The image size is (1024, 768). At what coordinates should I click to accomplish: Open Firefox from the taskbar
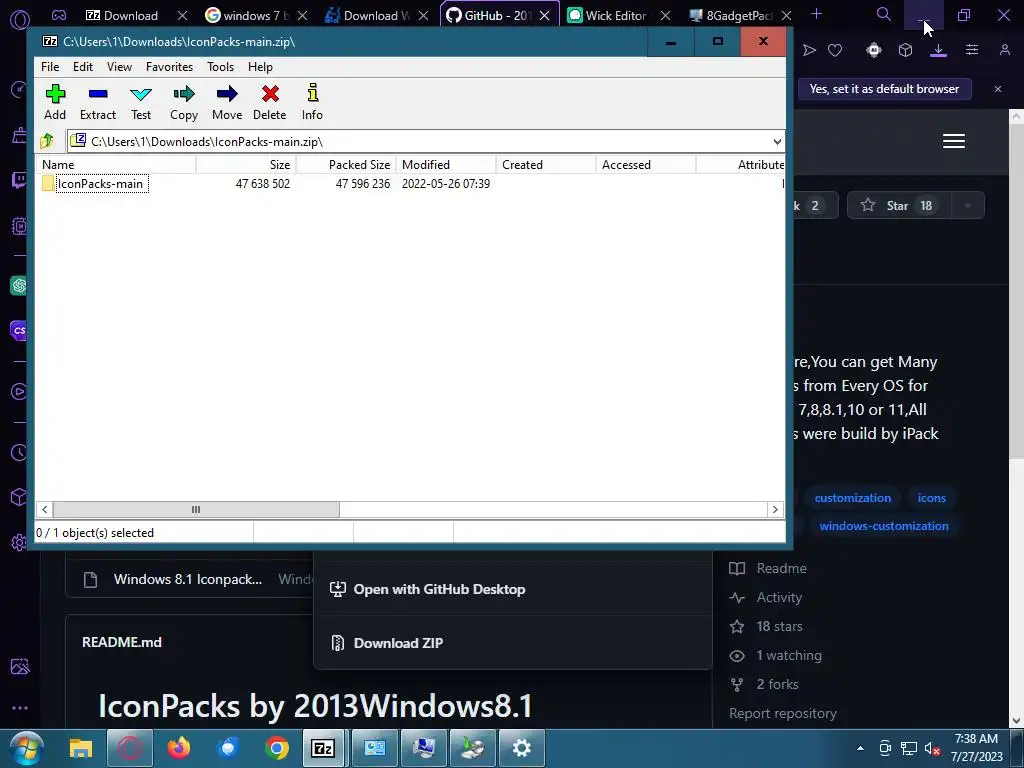[x=178, y=748]
